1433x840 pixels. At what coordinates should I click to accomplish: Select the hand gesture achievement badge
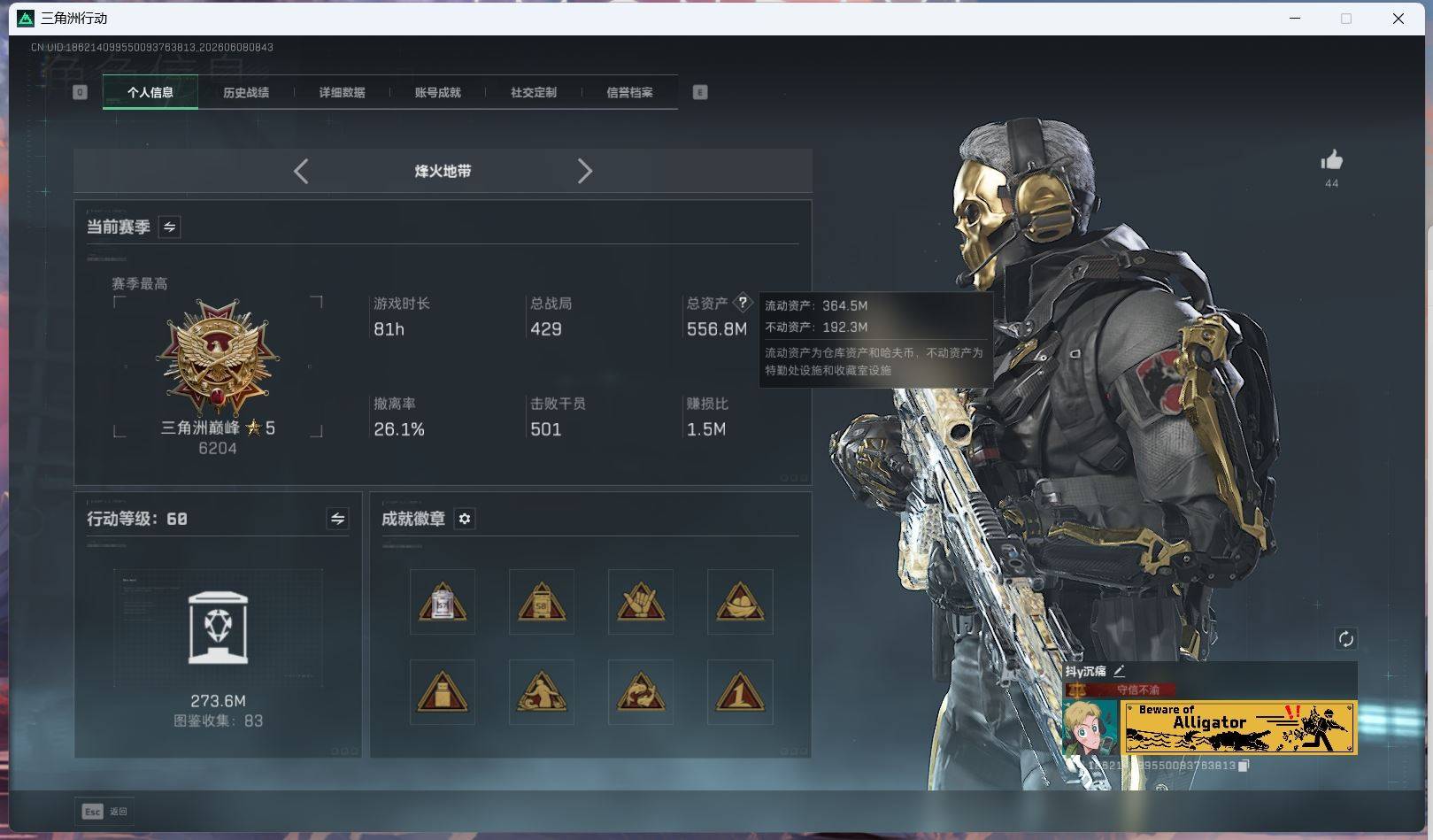pyautogui.click(x=641, y=602)
